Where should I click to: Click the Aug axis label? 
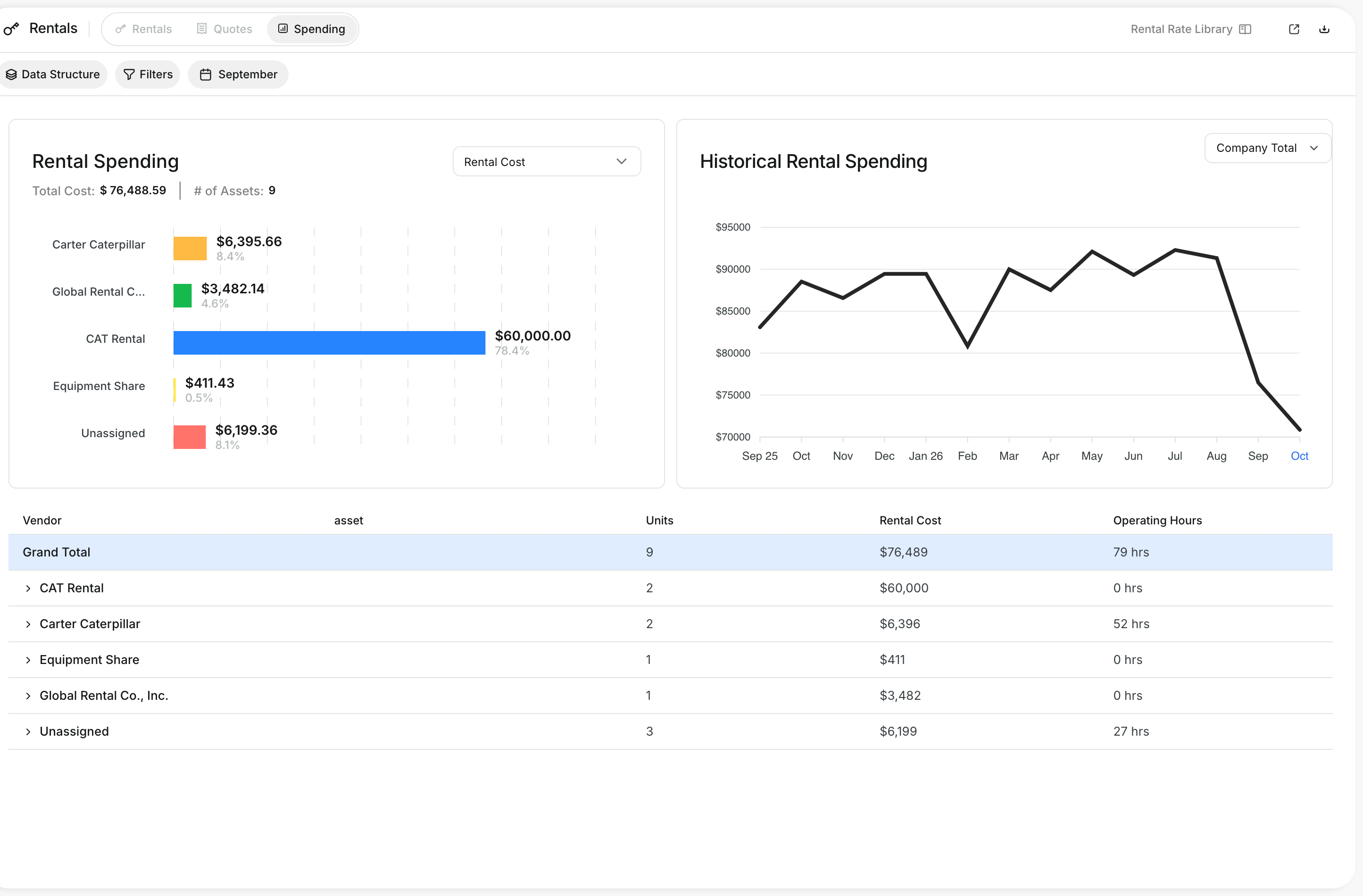[1216, 456]
